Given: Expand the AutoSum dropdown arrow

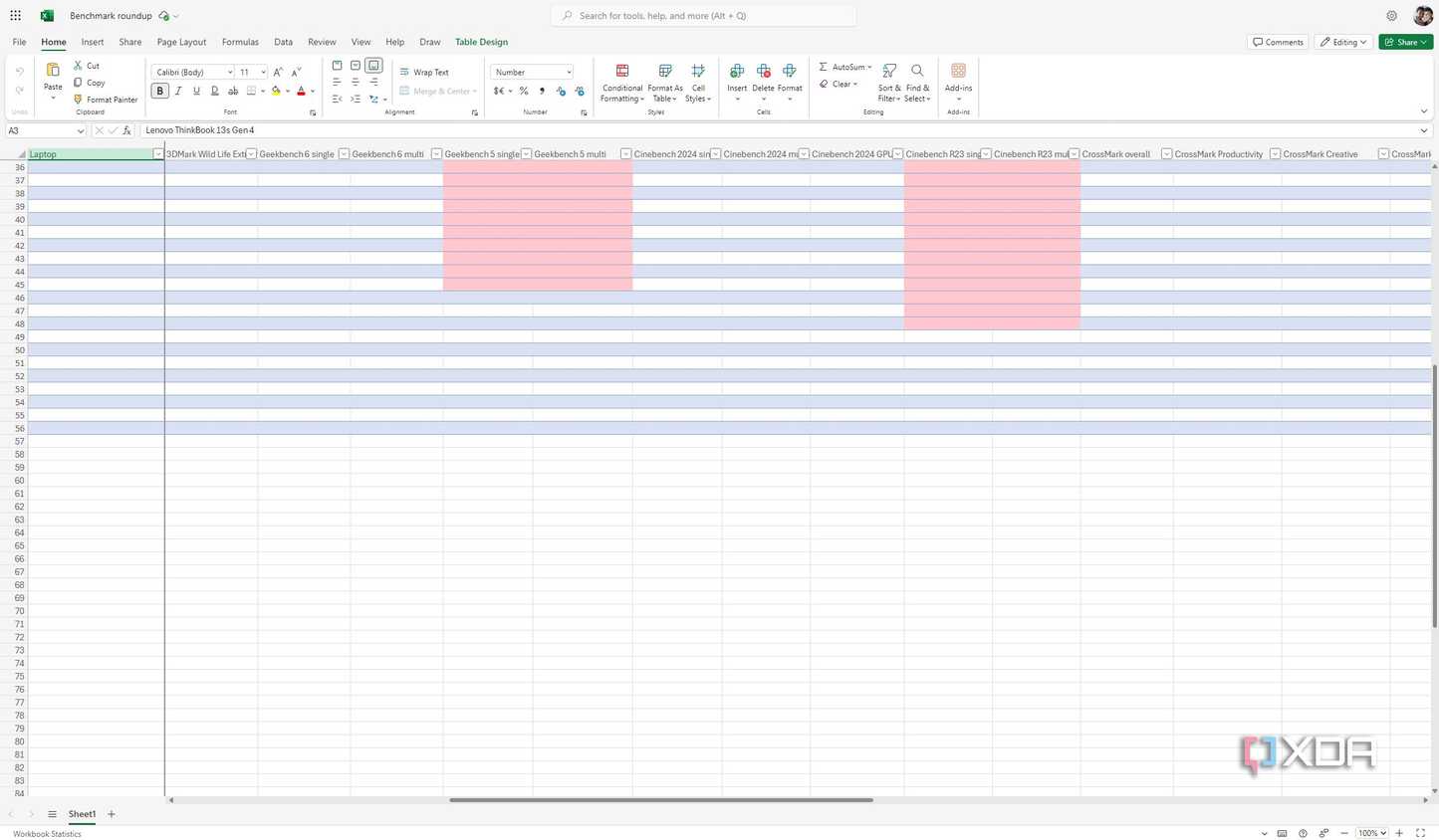Looking at the screenshot, I should coord(869,67).
